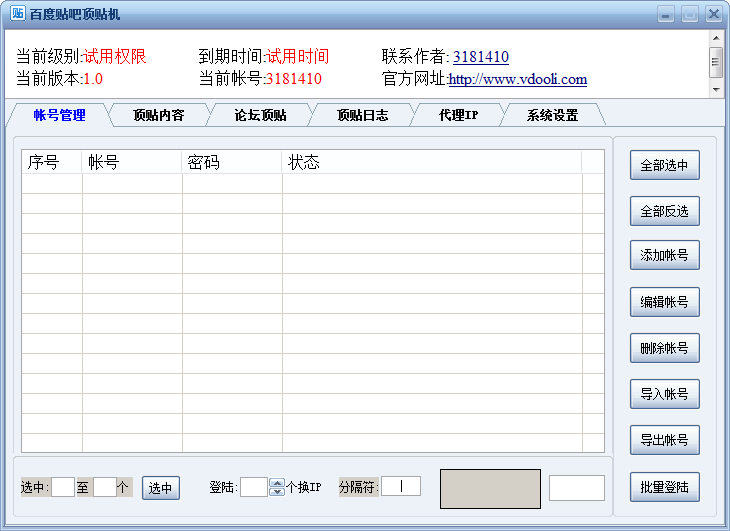
Task: Switch to the 代理IP tab
Action: point(458,115)
